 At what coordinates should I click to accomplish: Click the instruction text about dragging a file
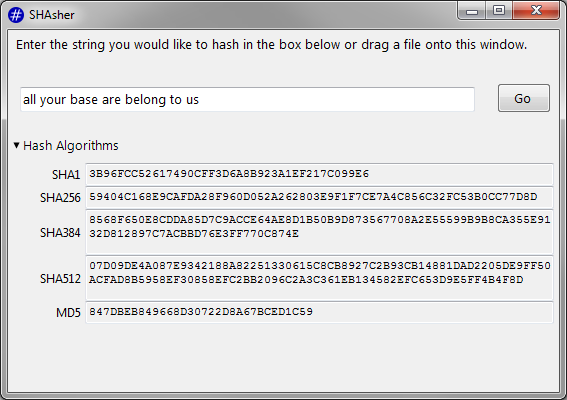(x=272, y=45)
